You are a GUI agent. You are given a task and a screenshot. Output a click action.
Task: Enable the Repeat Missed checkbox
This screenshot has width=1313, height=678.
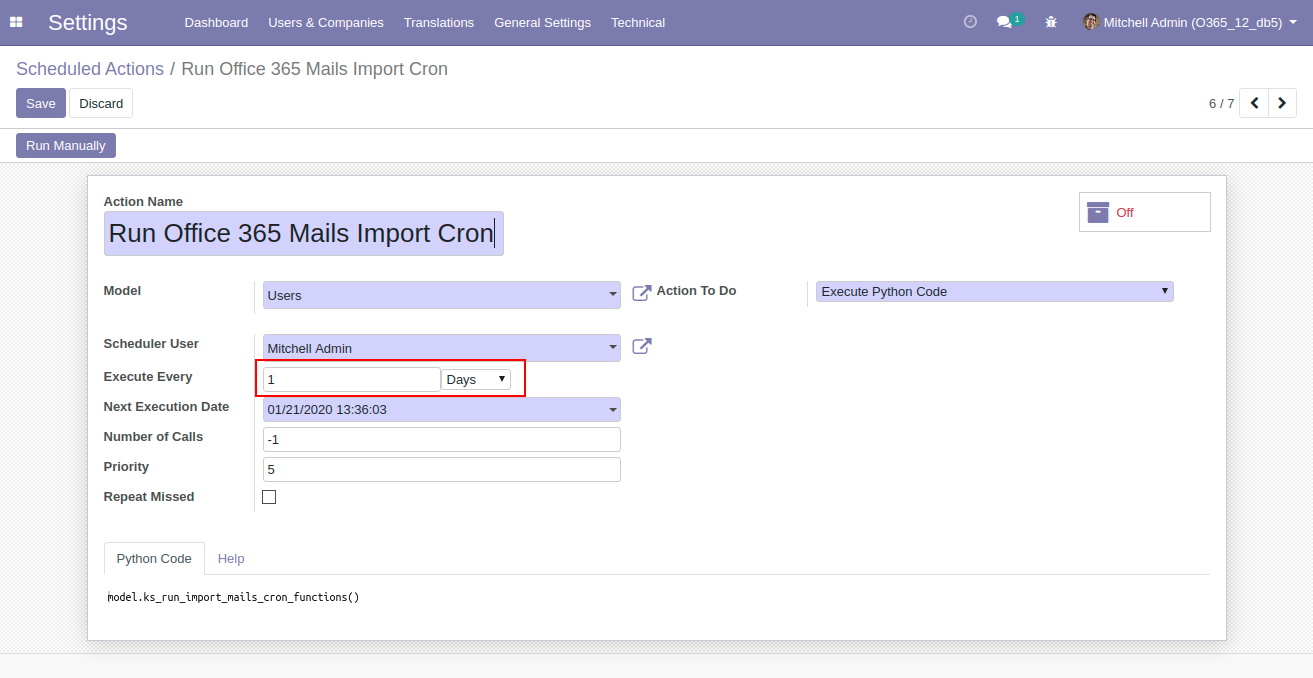pos(269,497)
